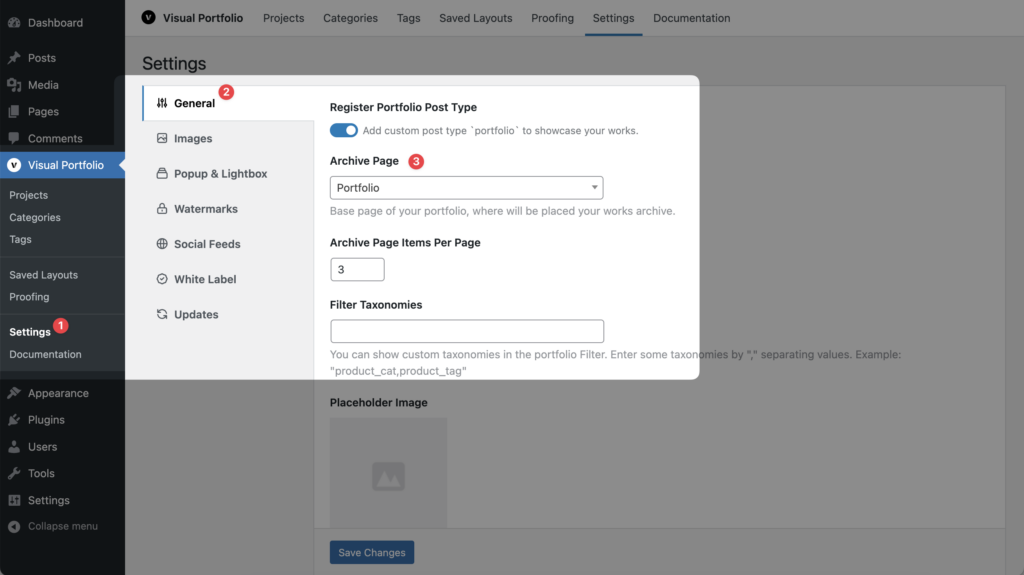This screenshot has height=575, width=1024.
Task: Click the General sliders icon
Action: pos(162,103)
